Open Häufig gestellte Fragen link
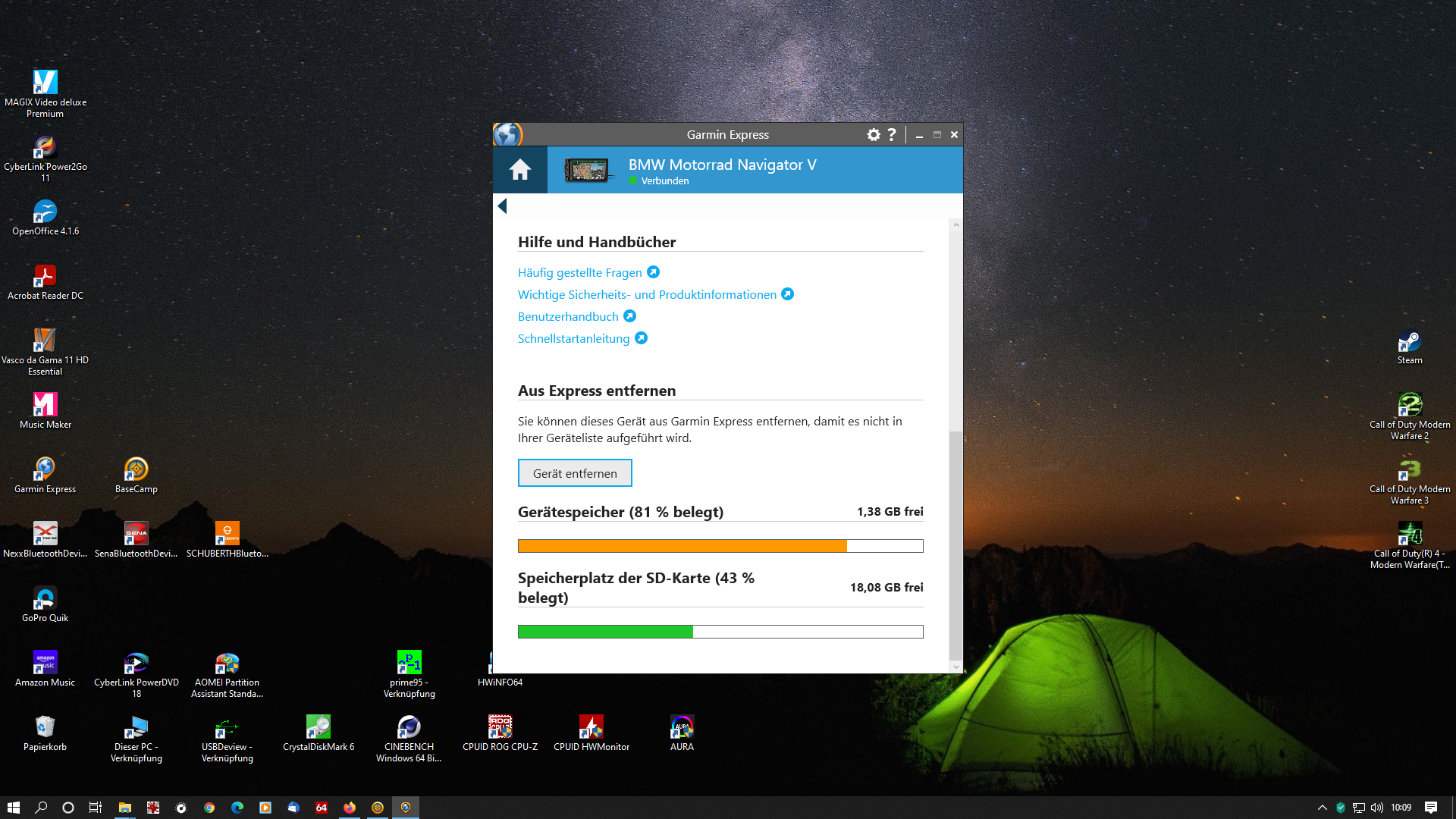Viewport: 1456px width, 819px height. [x=580, y=272]
